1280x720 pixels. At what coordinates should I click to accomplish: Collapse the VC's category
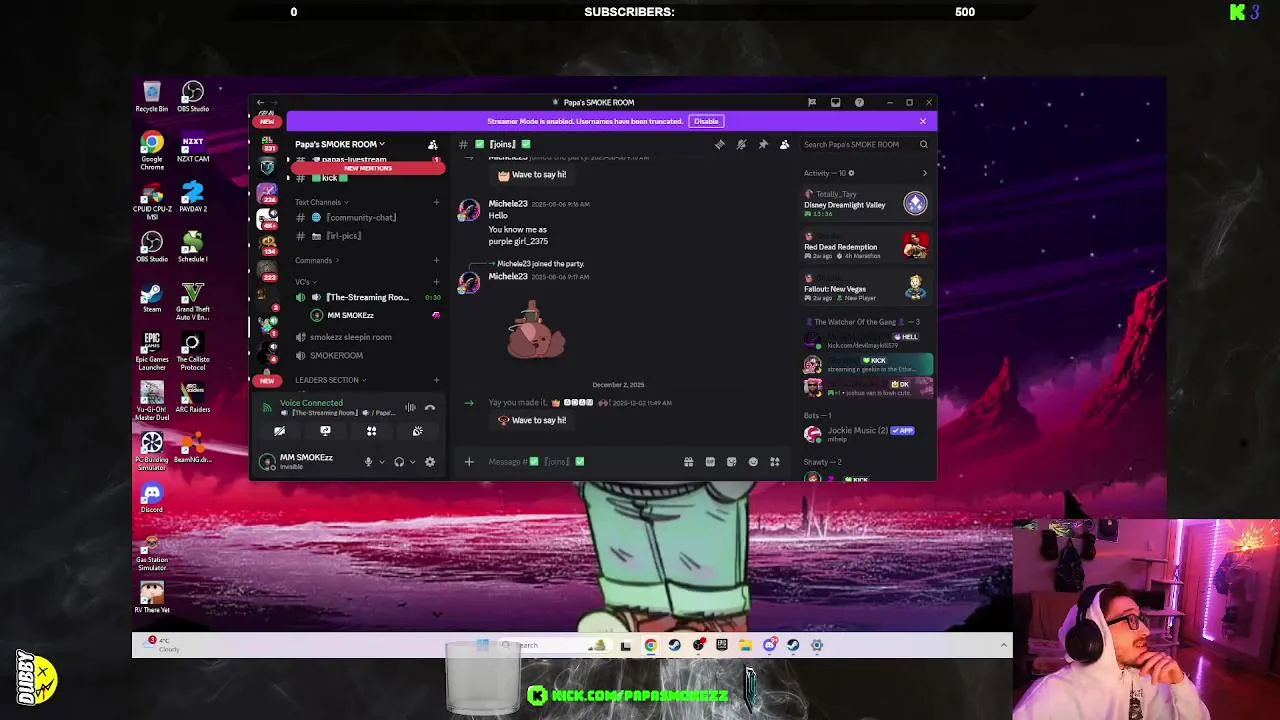[306, 282]
